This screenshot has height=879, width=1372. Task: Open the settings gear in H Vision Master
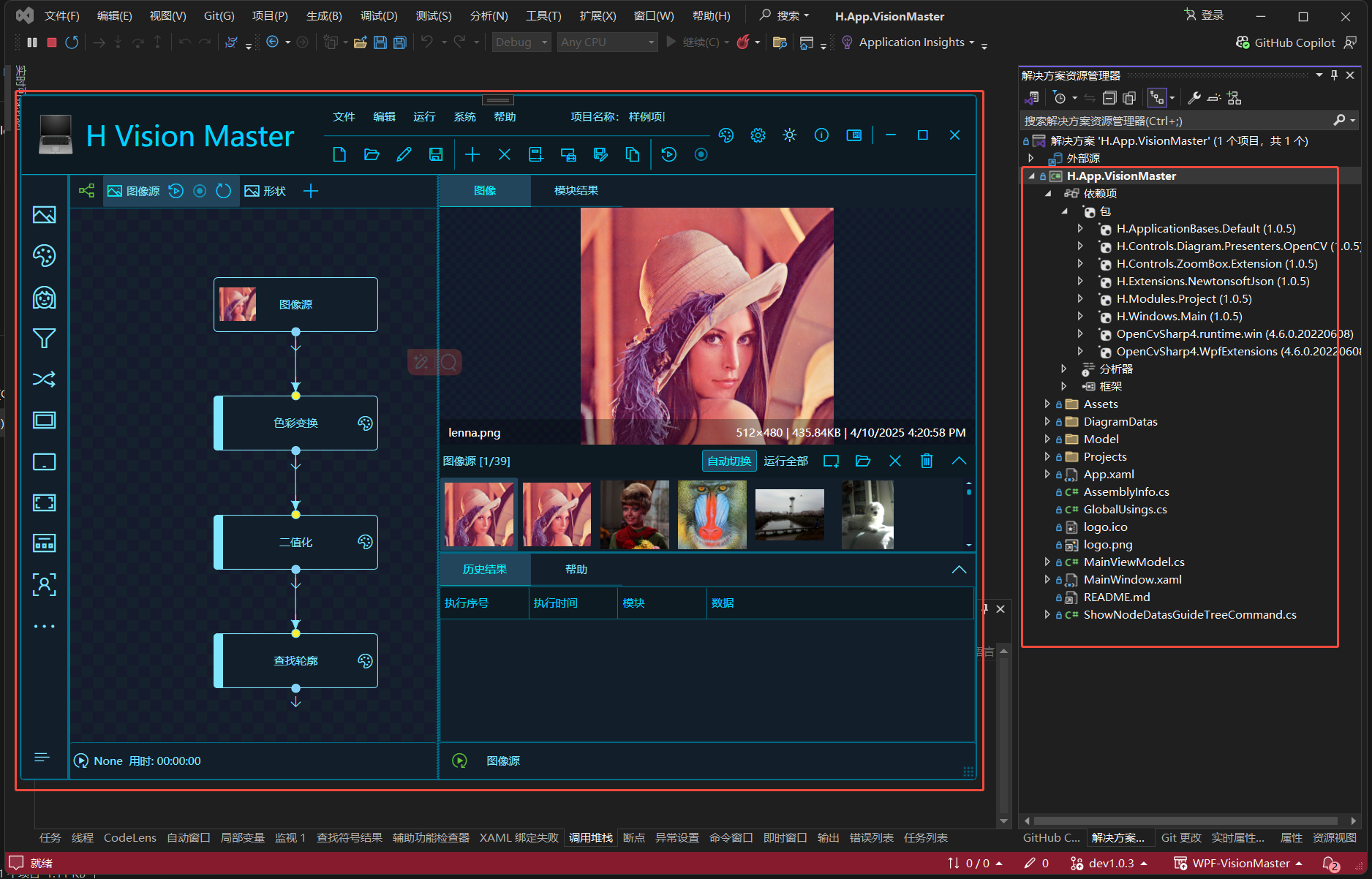pyautogui.click(x=758, y=135)
